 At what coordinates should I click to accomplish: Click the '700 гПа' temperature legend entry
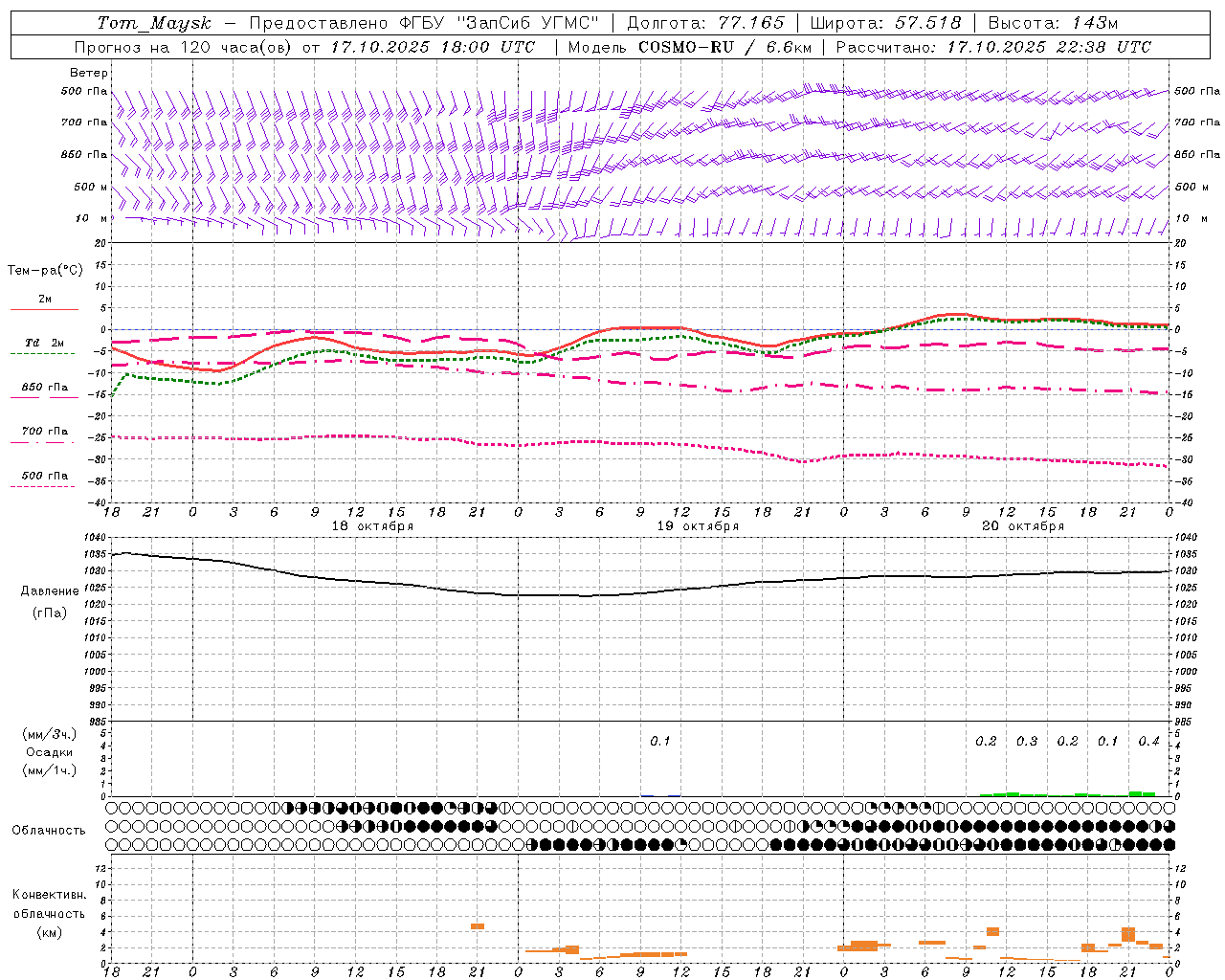coord(45,432)
